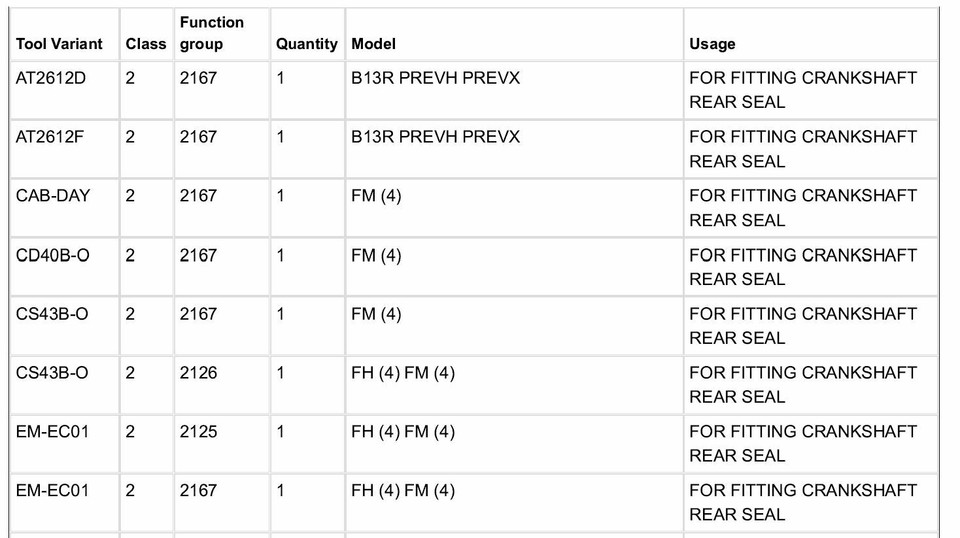Select the usage text in AT2612D row

[802, 90]
